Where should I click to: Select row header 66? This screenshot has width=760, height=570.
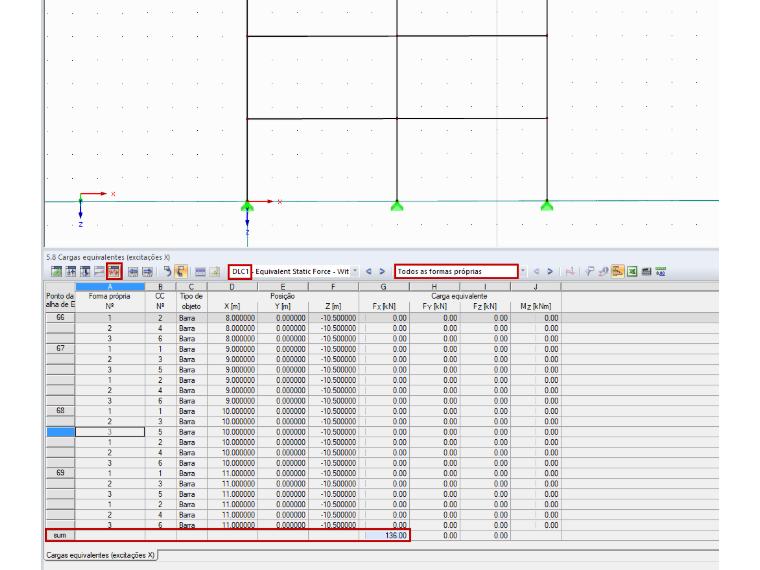tap(60, 317)
